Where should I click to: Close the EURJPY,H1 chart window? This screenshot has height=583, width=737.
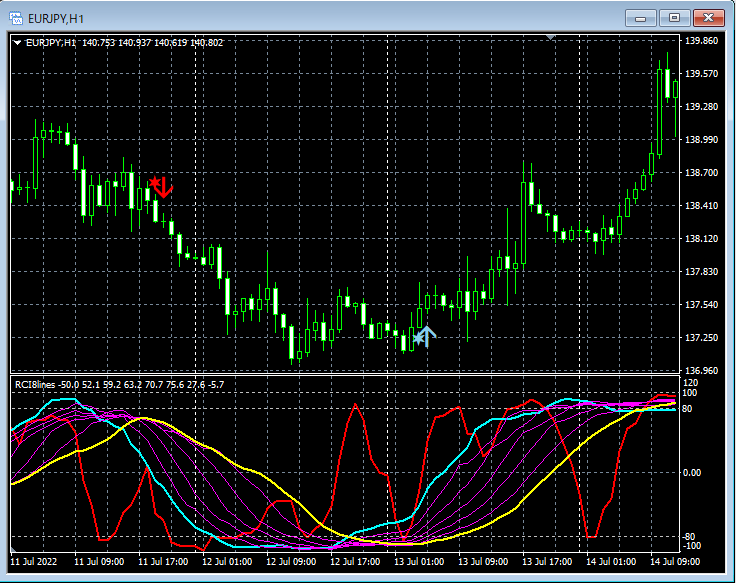(708, 18)
